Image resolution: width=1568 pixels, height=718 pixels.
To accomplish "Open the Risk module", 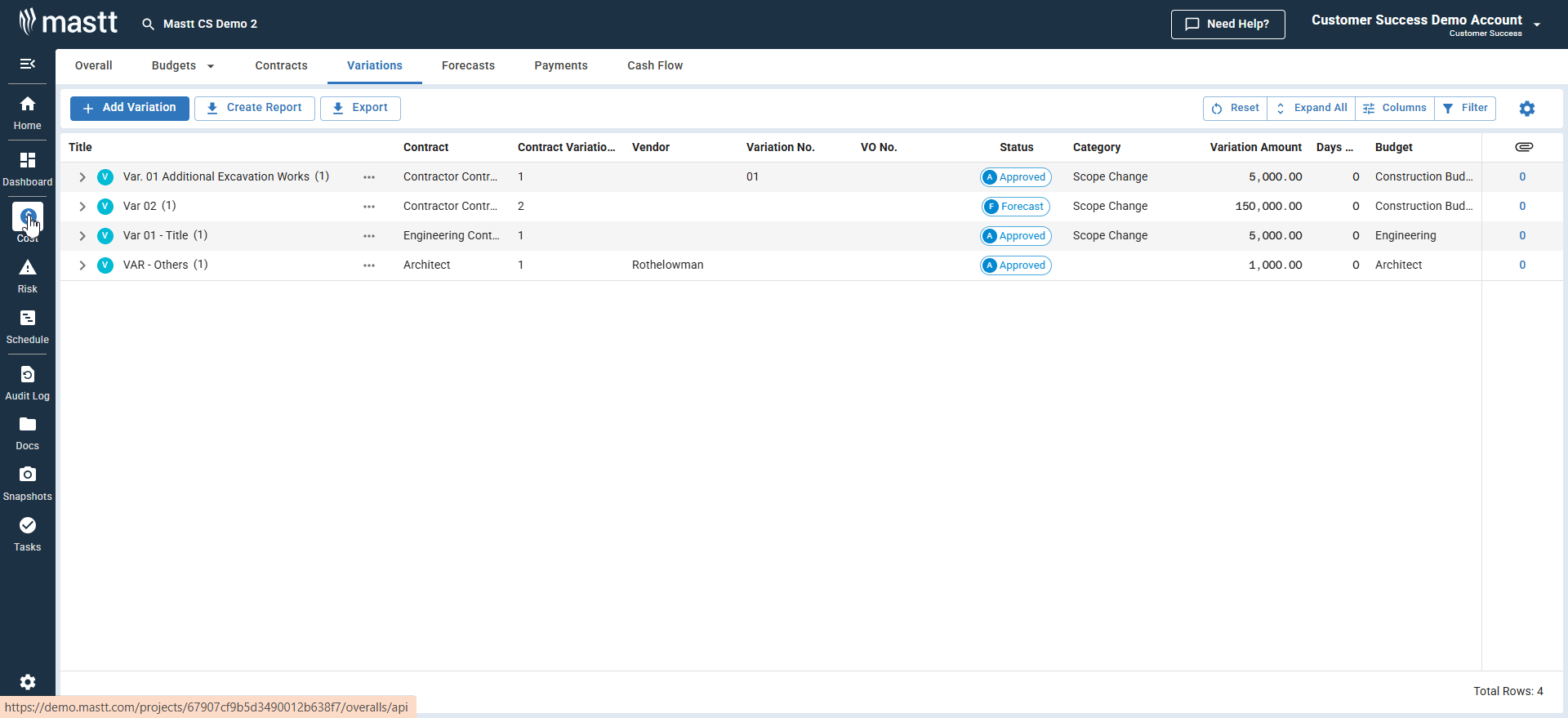I will coord(27,276).
